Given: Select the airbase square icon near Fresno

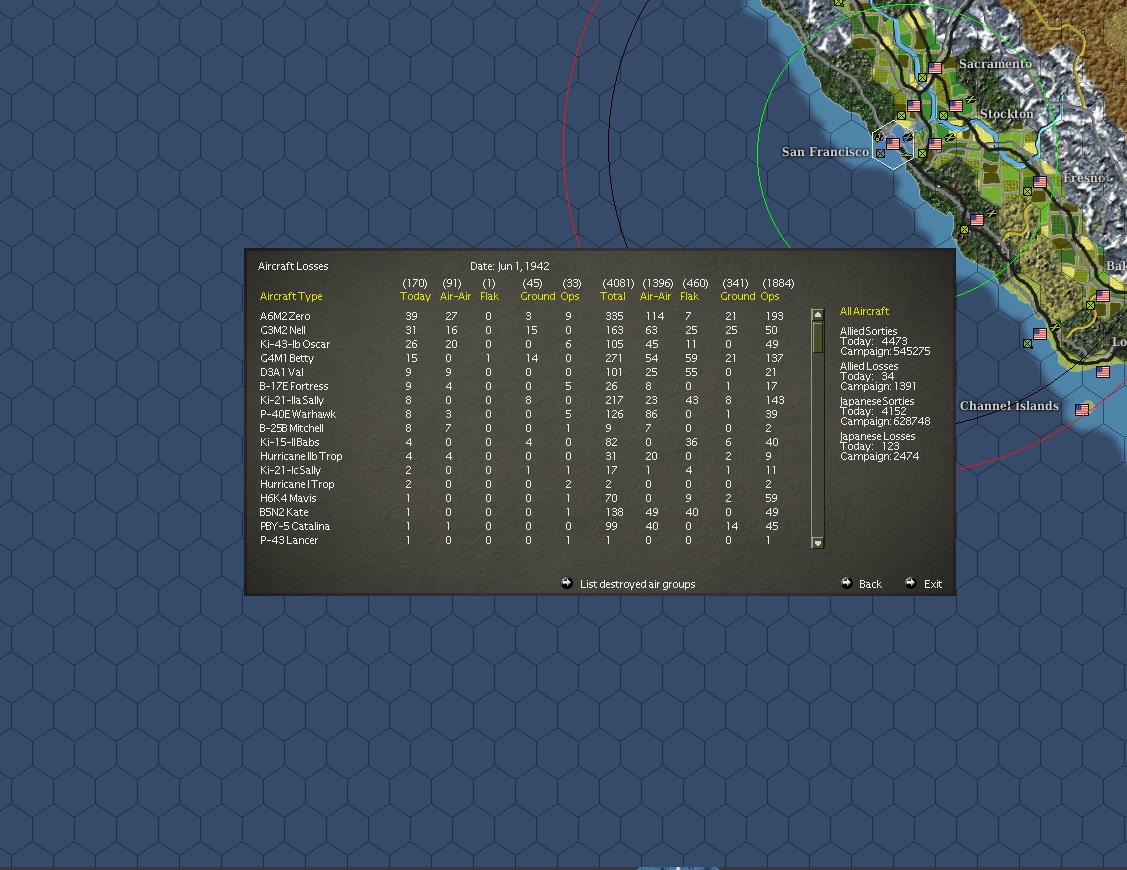Looking at the screenshot, I should [x=1027, y=191].
